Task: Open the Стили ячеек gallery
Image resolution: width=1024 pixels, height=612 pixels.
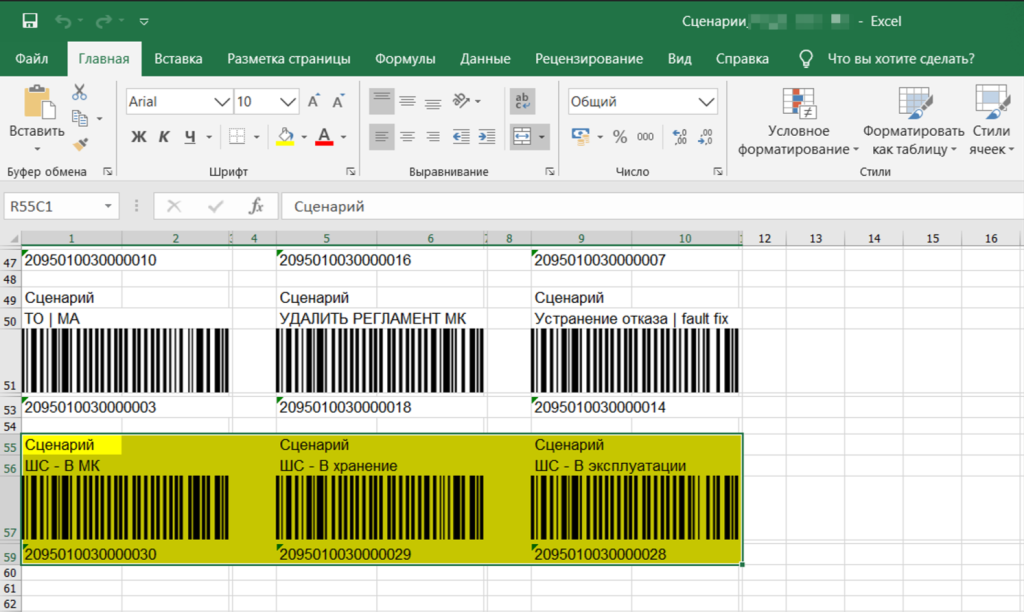Action: (991, 122)
